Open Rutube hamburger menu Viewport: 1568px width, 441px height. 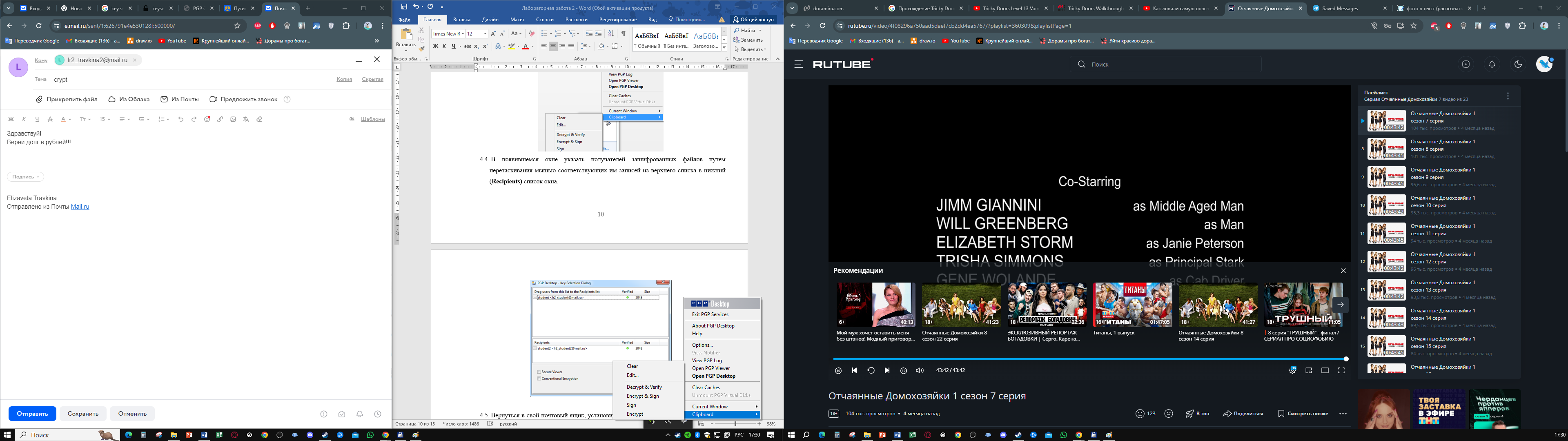pyautogui.click(x=799, y=64)
